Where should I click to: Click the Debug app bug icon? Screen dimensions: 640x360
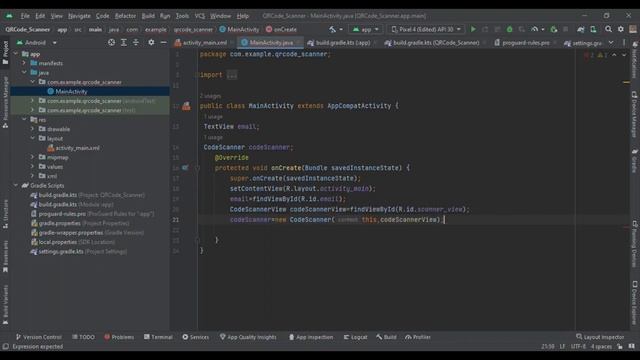click(509, 29)
